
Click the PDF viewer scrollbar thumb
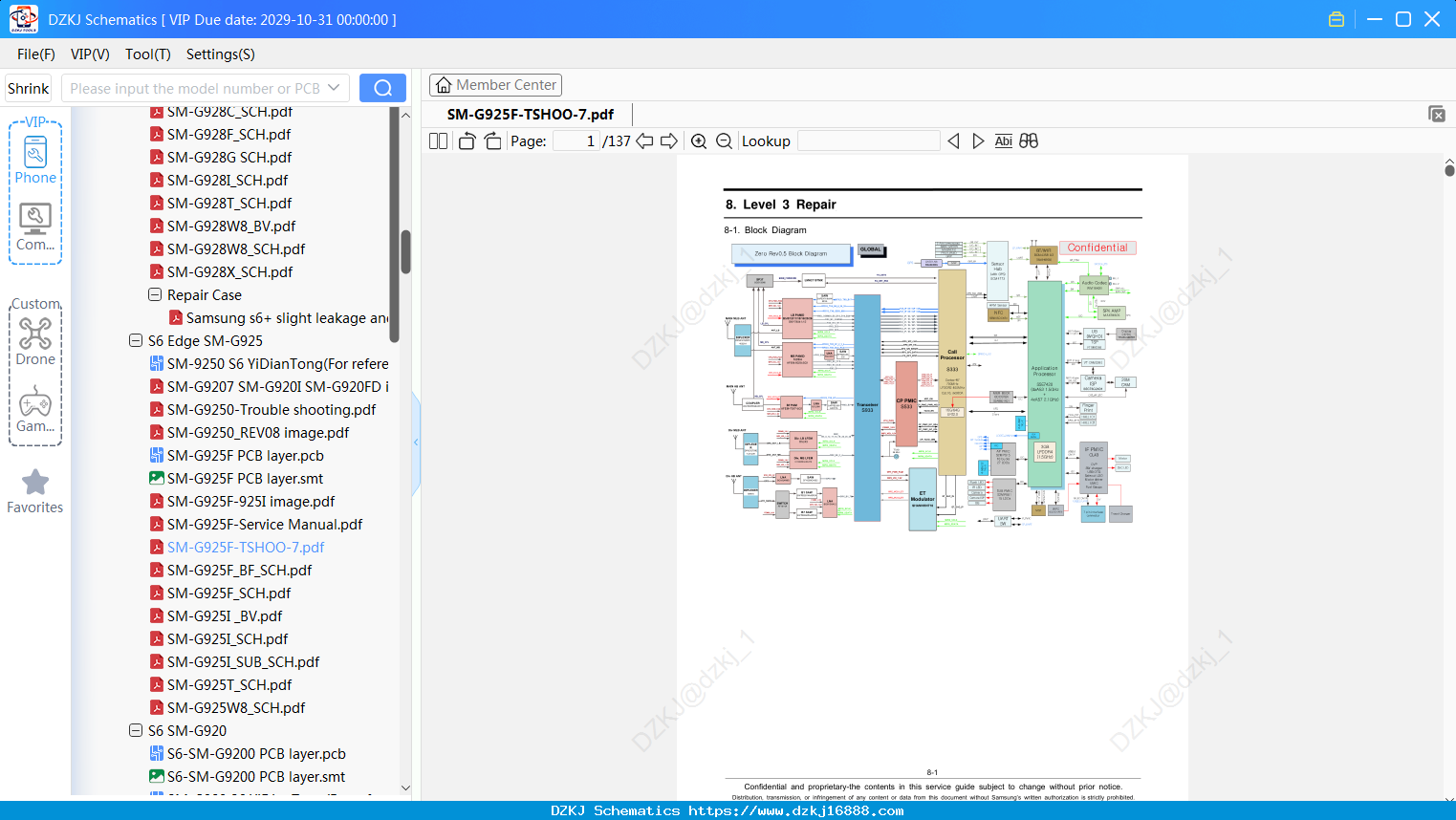[x=1449, y=170]
